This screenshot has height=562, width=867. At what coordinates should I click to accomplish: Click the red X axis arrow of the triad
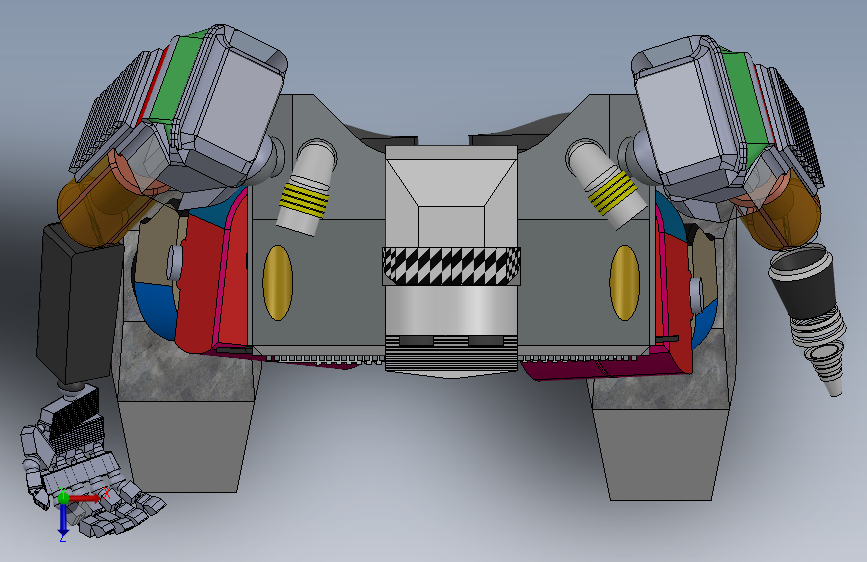click(x=84, y=498)
